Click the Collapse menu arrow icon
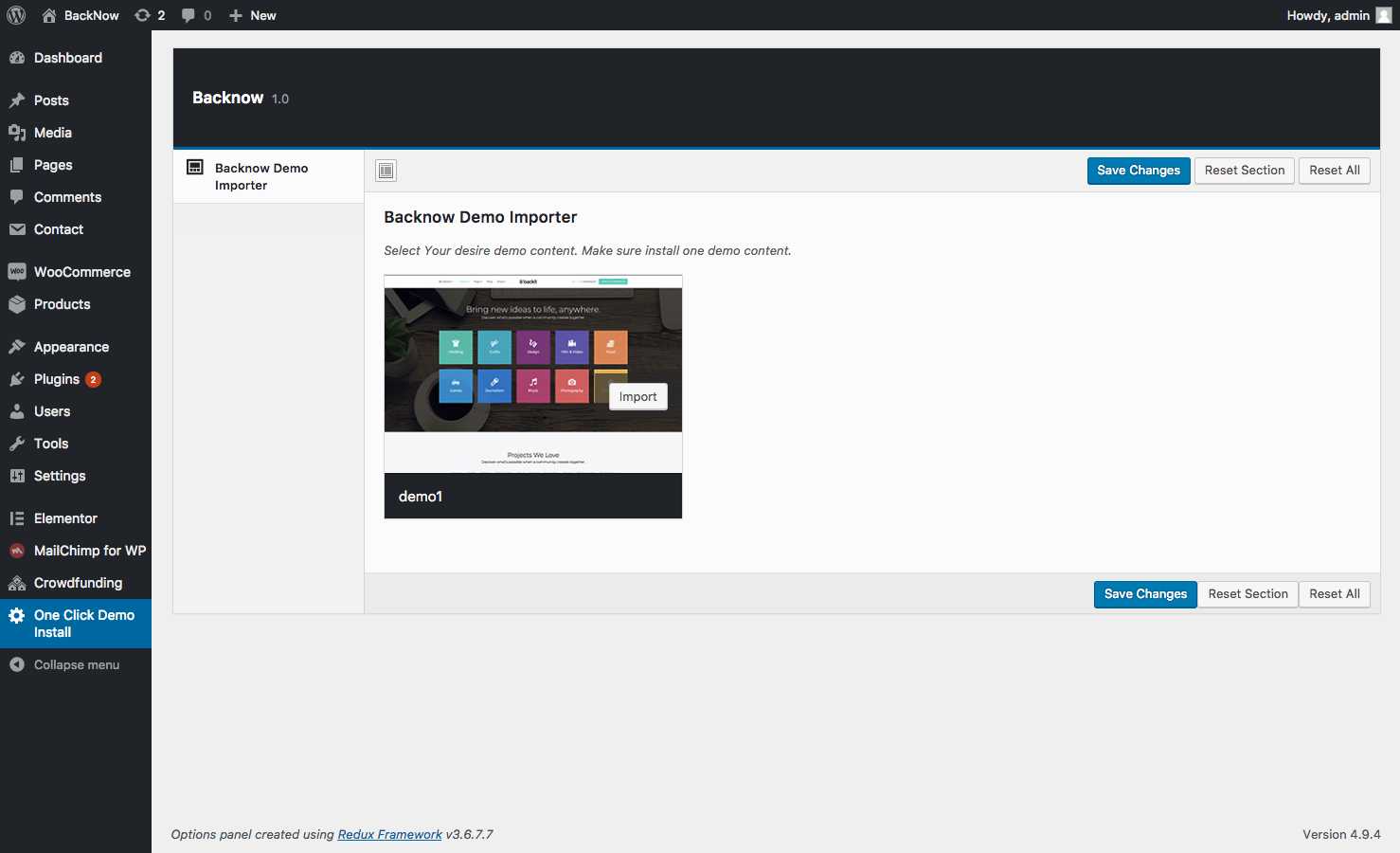Viewport: 1400px width, 853px height. pyautogui.click(x=17, y=664)
